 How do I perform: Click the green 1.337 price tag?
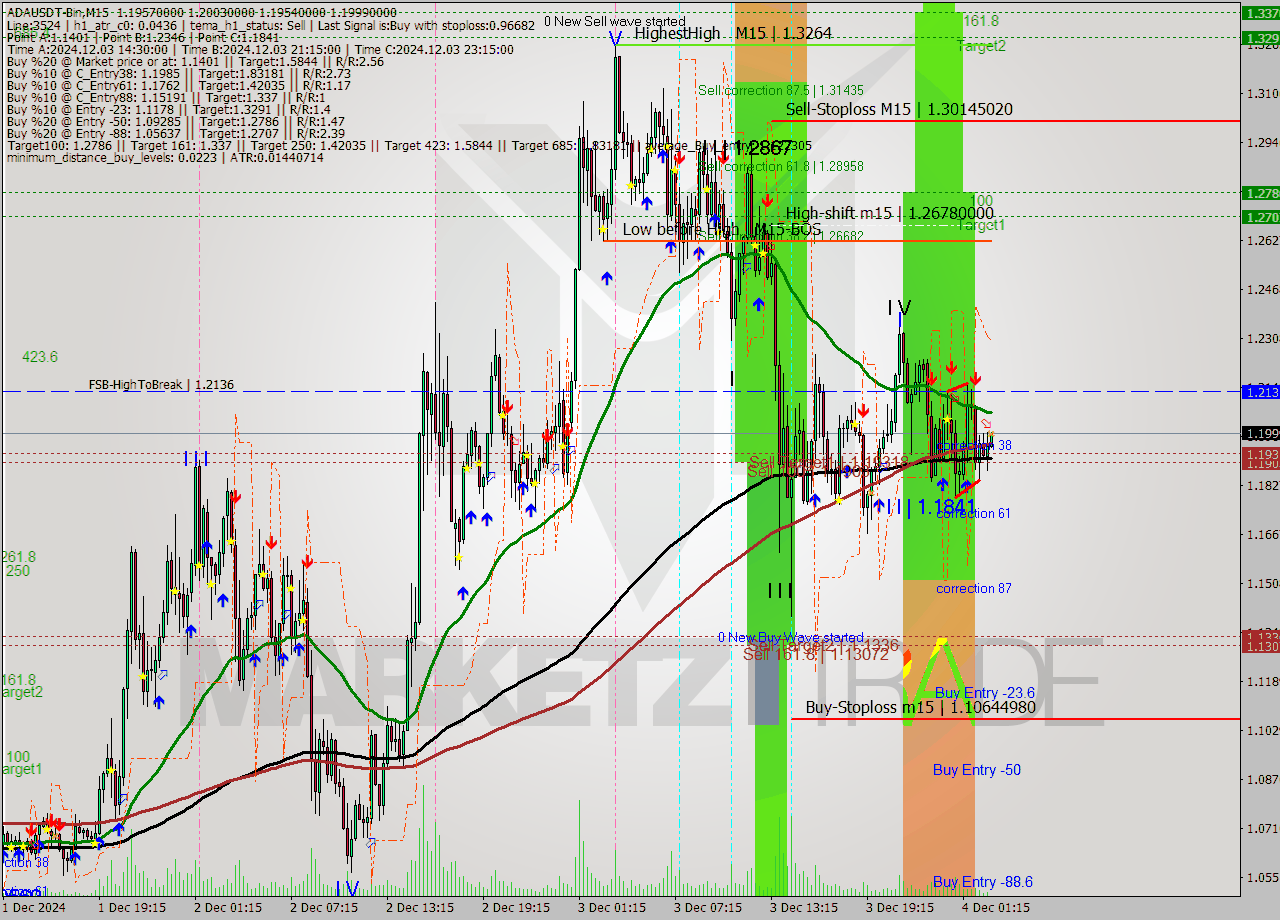tap(1260, 13)
